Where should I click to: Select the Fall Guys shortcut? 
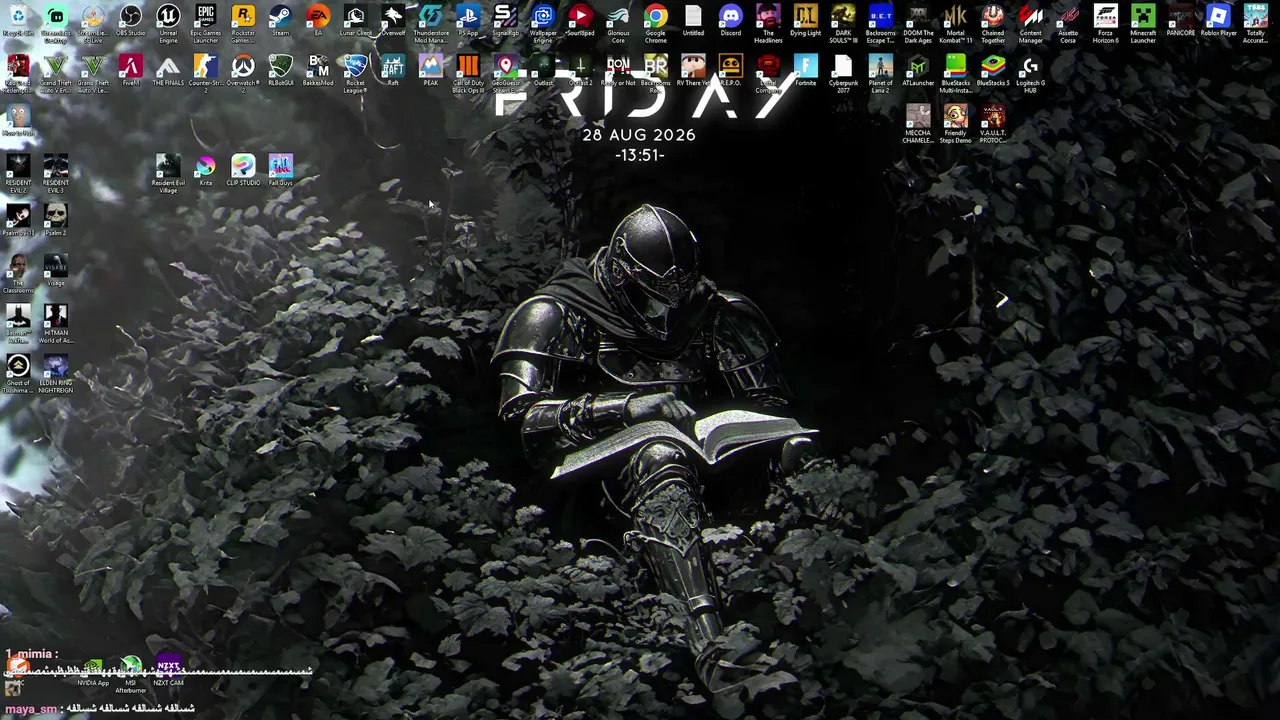coord(281,171)
